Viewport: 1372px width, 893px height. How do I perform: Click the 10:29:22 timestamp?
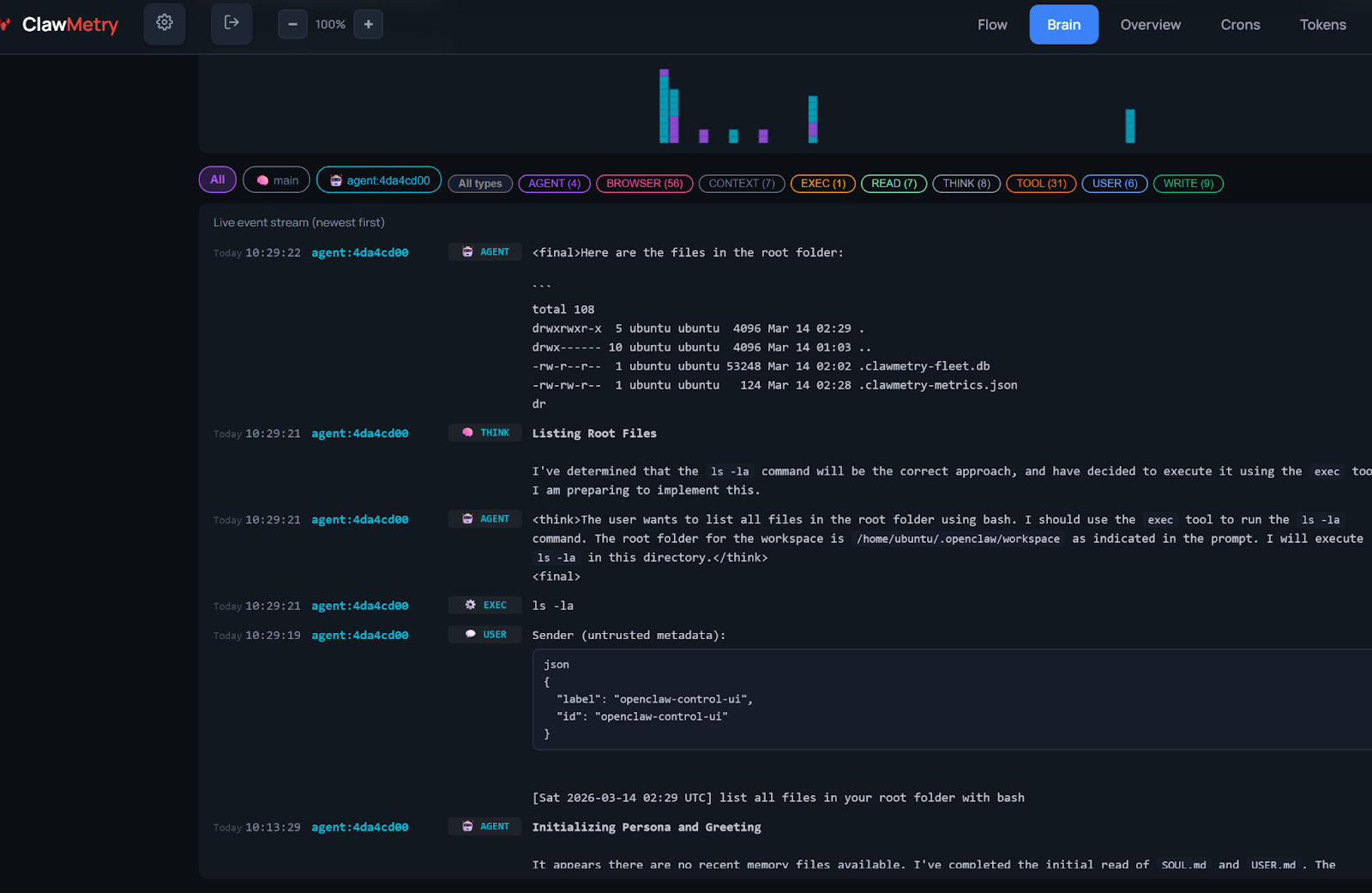tap(273, 253)
